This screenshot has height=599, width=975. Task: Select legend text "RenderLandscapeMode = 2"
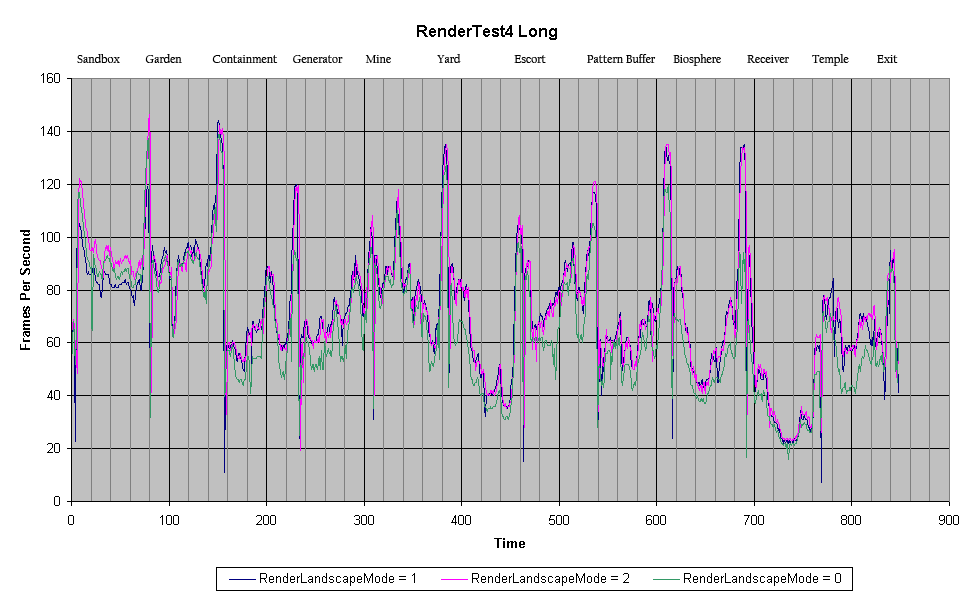(x=550, y=579)
